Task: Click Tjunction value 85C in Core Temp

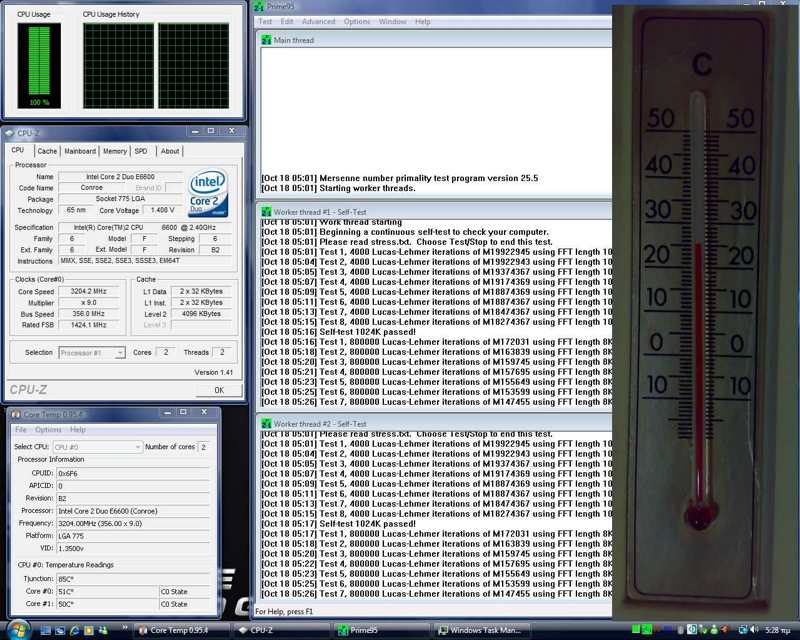Action: pyautogui.click(x=133, y=579)
